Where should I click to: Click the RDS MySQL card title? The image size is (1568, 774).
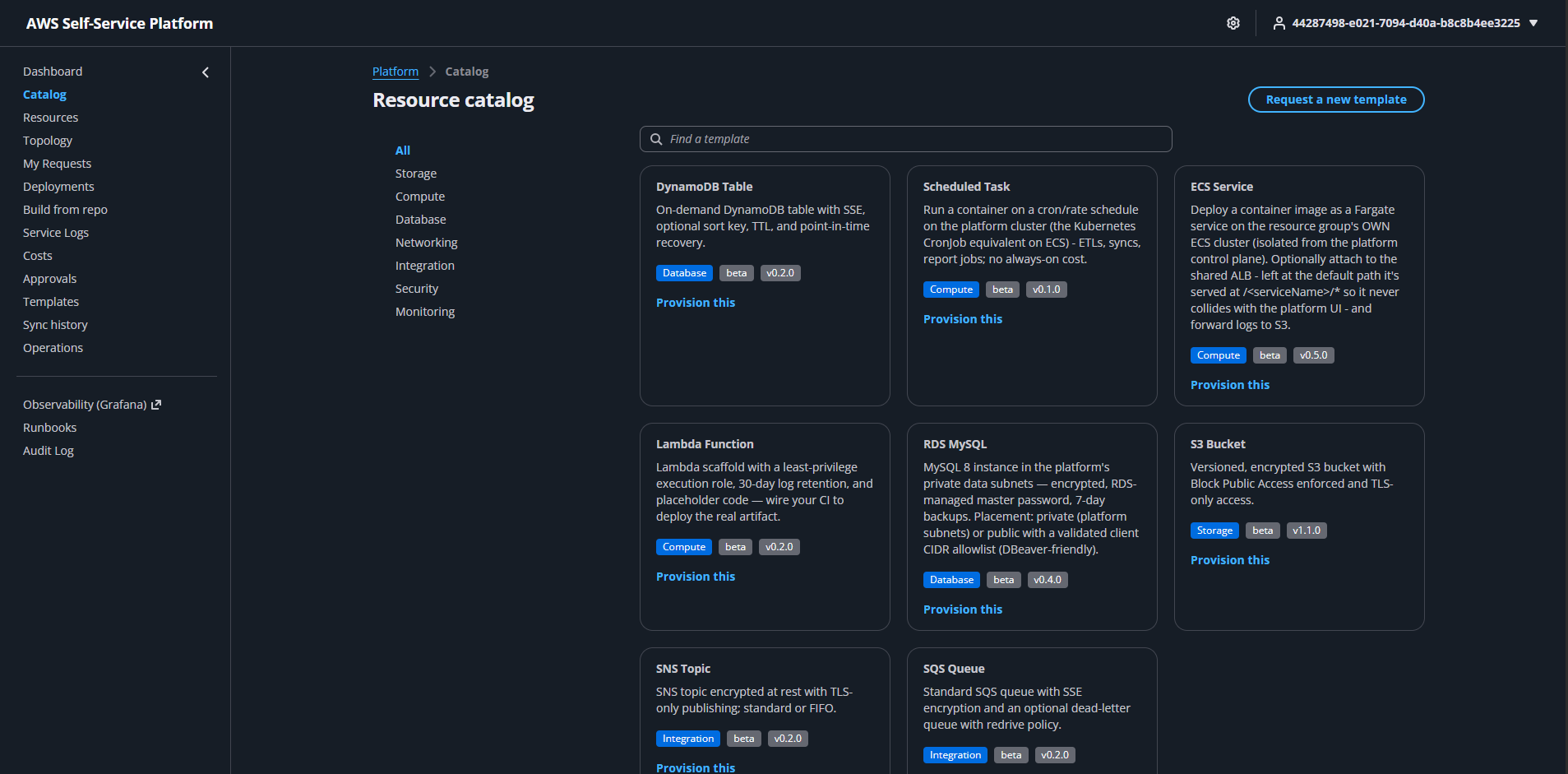click(955, 444)
